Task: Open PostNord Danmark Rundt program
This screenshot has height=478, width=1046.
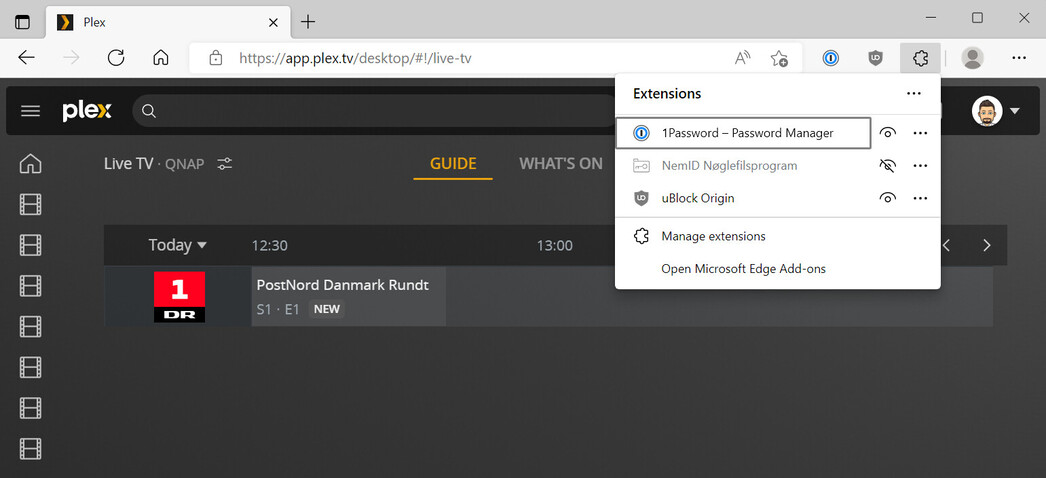Action: coord(348,297)
